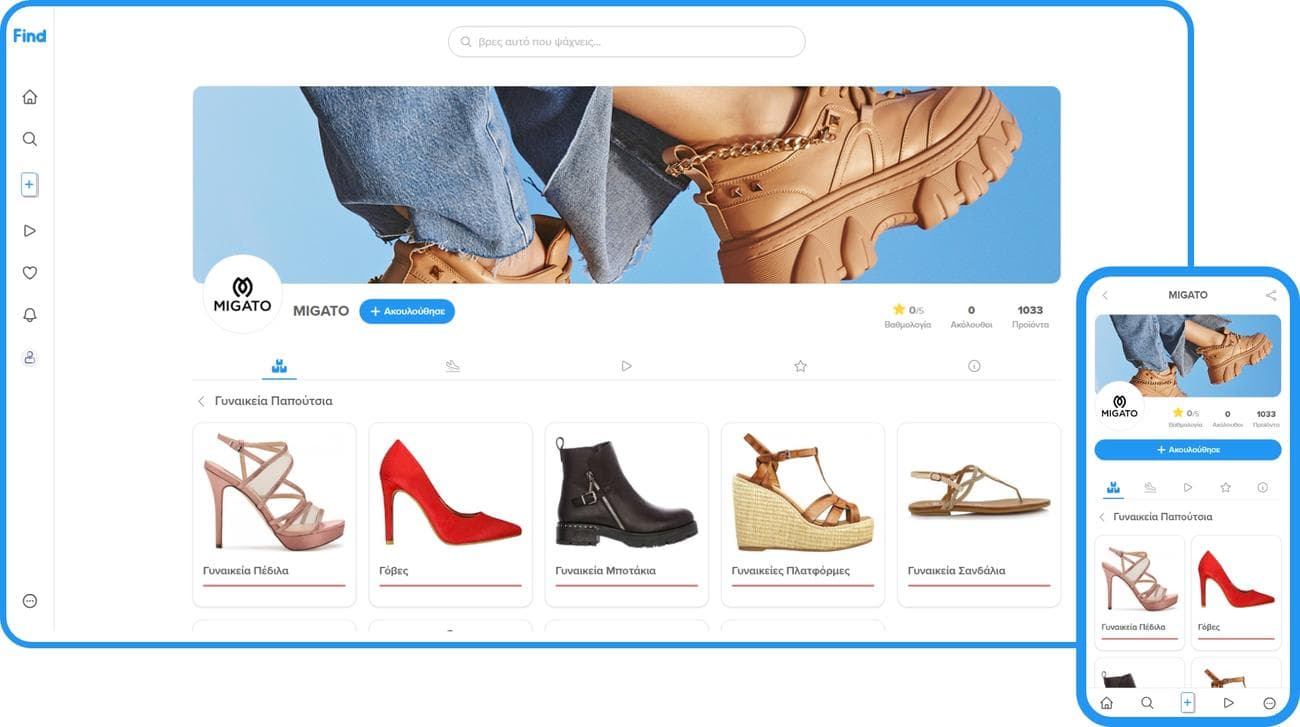Open search from the left sidebar icon
Image resolution: width=1300 pixels, height=727 pixels.
point(30,139)
